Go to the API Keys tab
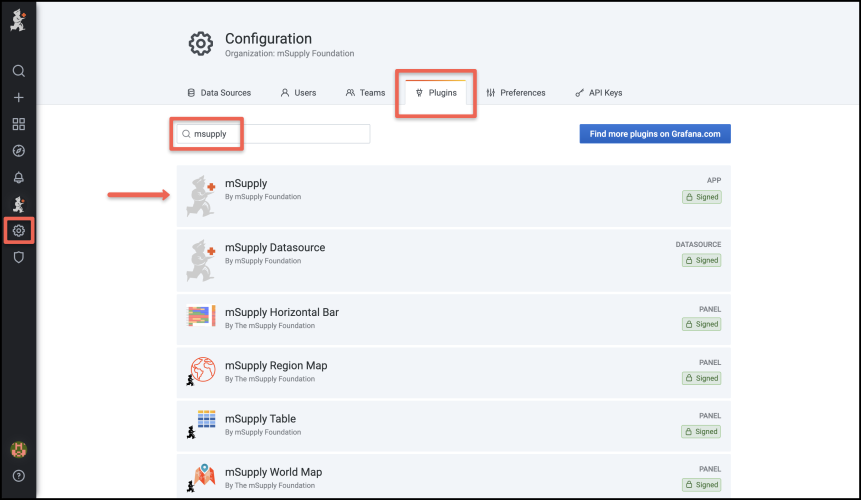Image resolution: width=861 pixels, height=500 pixels. (598, 93)
